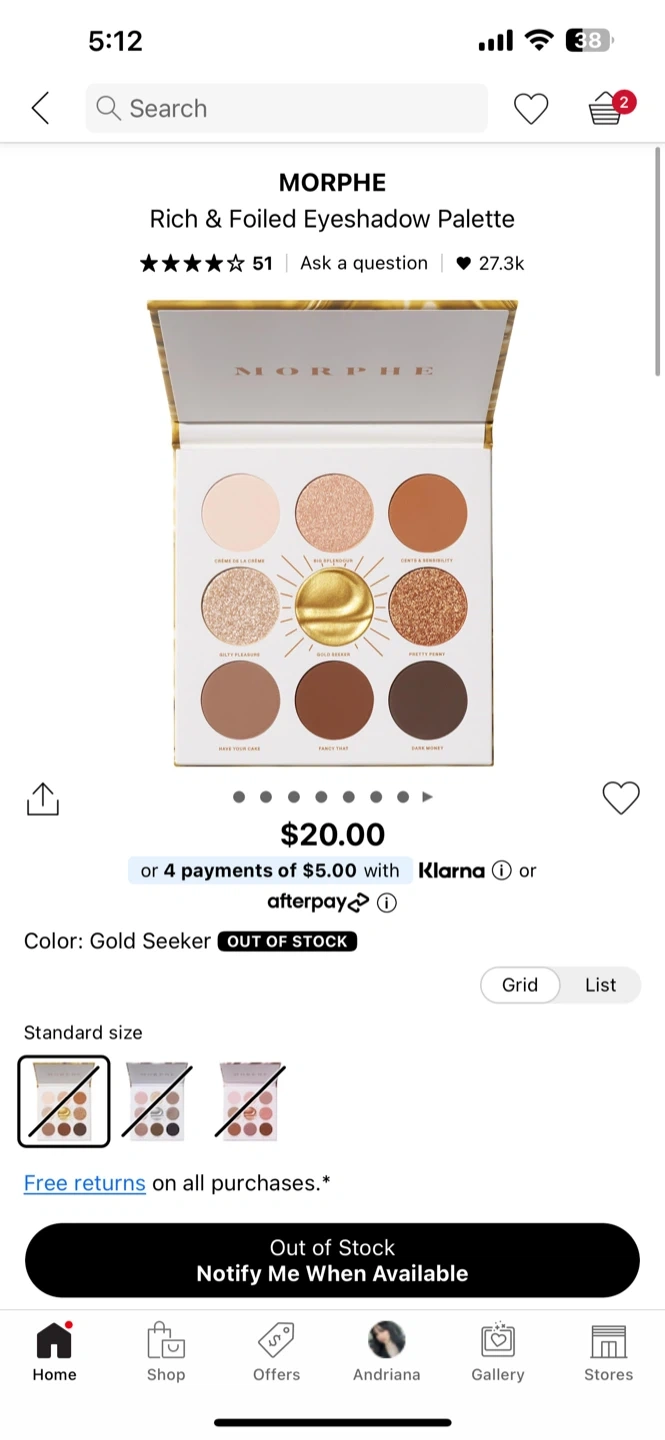Open the Stores tab
Image resolution: width=665 pixels, height=1440 pixels.
pos(609,1351)
